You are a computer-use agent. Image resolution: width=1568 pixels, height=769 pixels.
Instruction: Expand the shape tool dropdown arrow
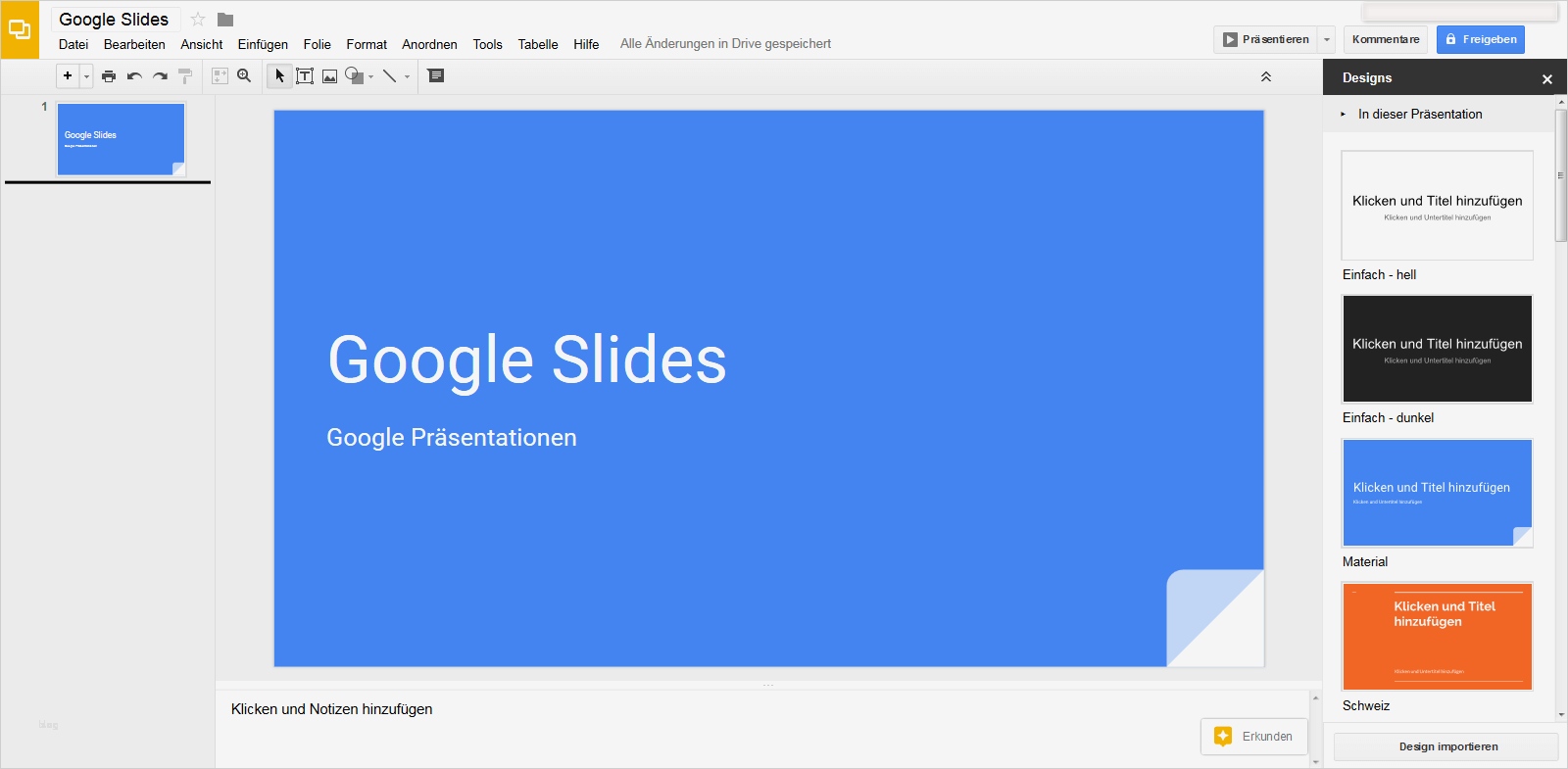371,76
